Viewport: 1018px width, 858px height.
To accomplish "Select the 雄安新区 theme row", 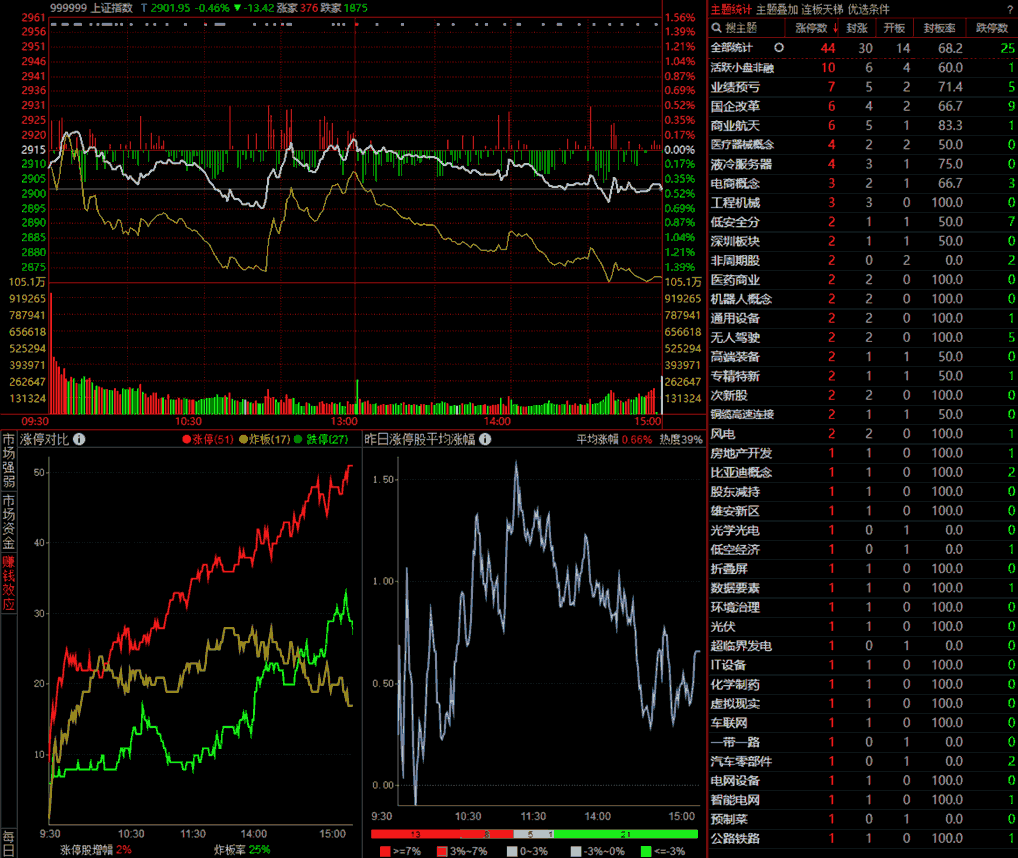I will [x=863, y=511].
